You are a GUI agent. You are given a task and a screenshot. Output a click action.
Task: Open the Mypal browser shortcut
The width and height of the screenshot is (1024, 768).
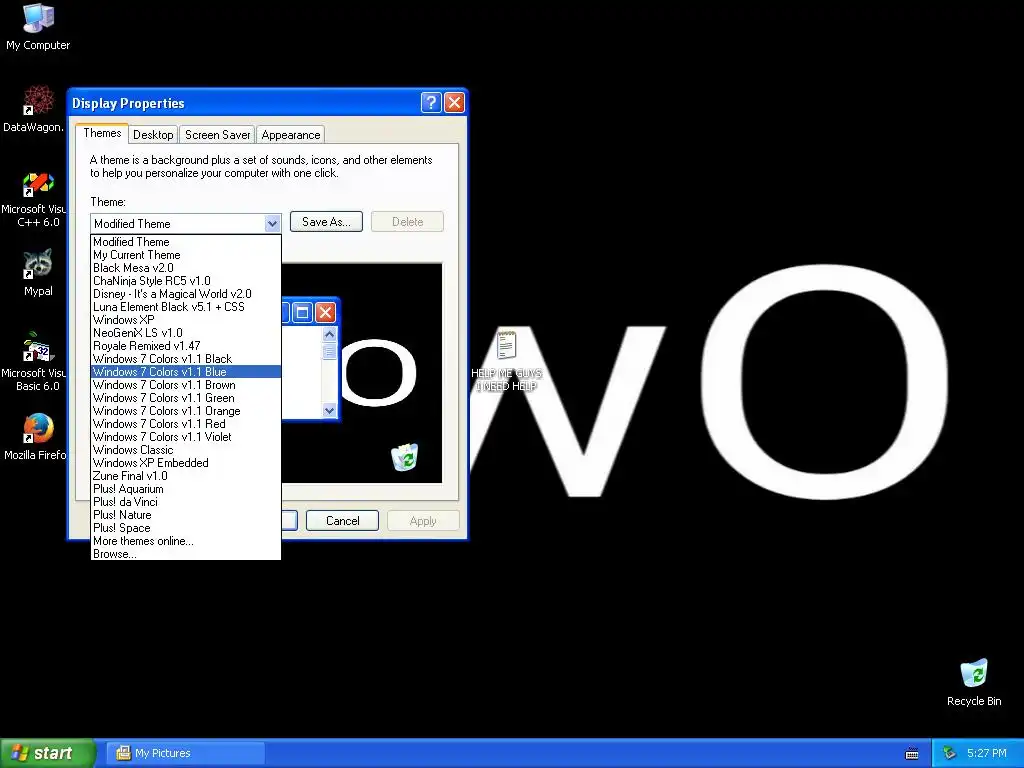tap(38, 273)
